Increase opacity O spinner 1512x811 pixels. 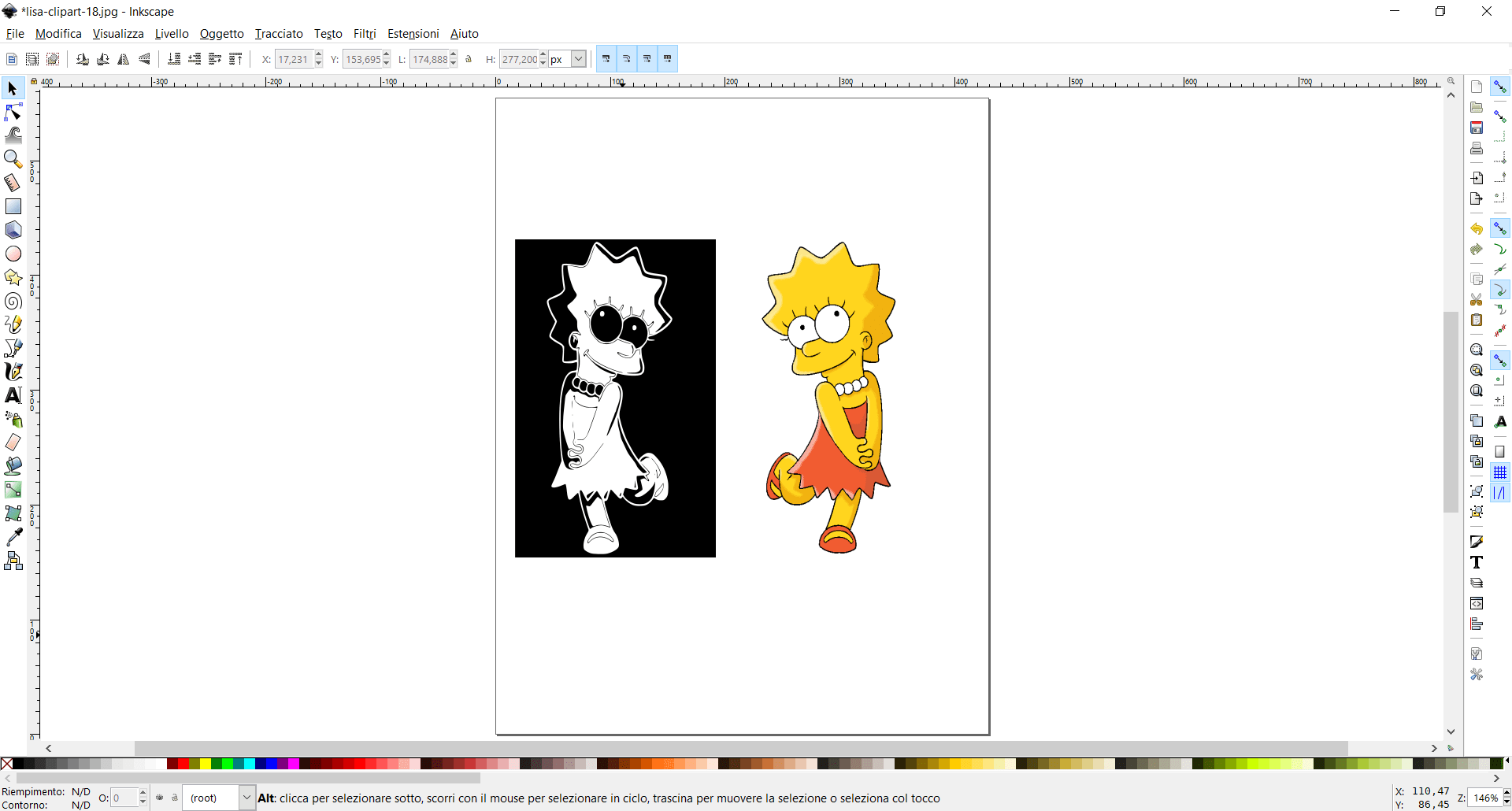tap(143, 794)
